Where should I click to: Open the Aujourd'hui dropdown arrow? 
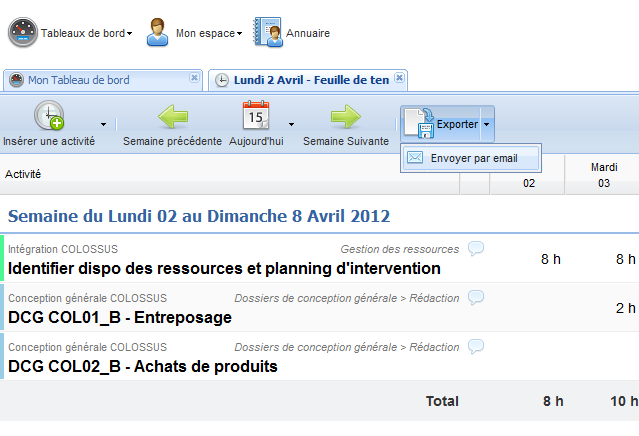tap(291, 124)
